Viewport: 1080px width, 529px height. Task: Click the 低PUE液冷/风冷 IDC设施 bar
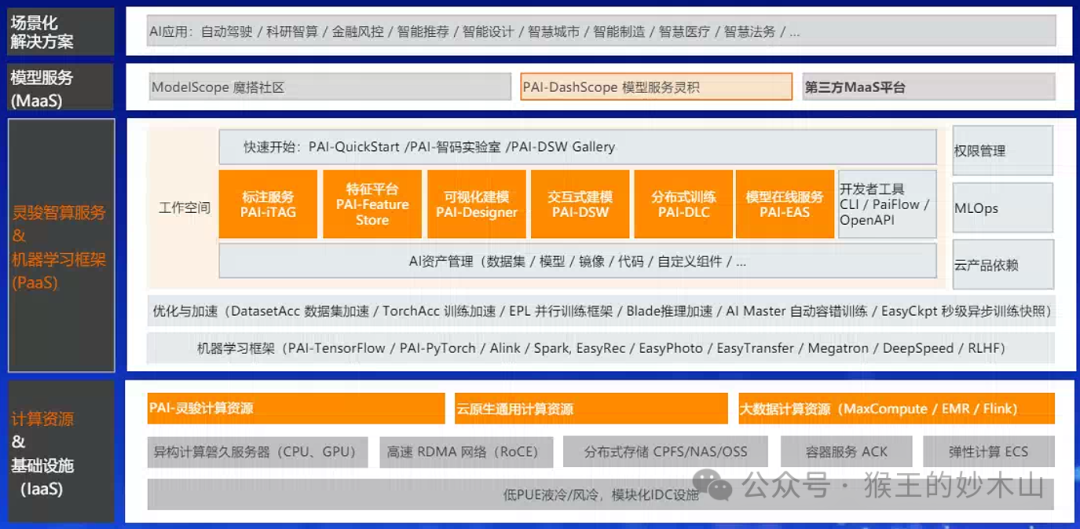pos(601,494)
